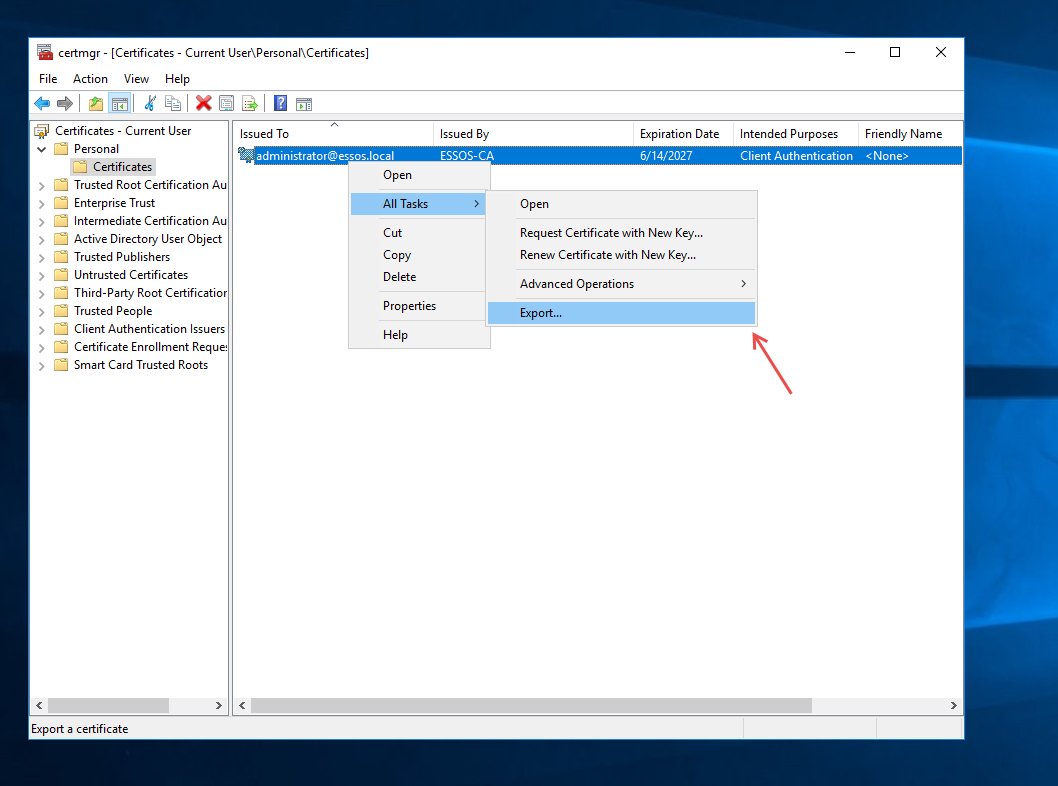Image resolution: width=1058 pixels, height=786 pixels.
Task: Click the Forward arrow toolbar icon
Action: click(x=65, y=104)
